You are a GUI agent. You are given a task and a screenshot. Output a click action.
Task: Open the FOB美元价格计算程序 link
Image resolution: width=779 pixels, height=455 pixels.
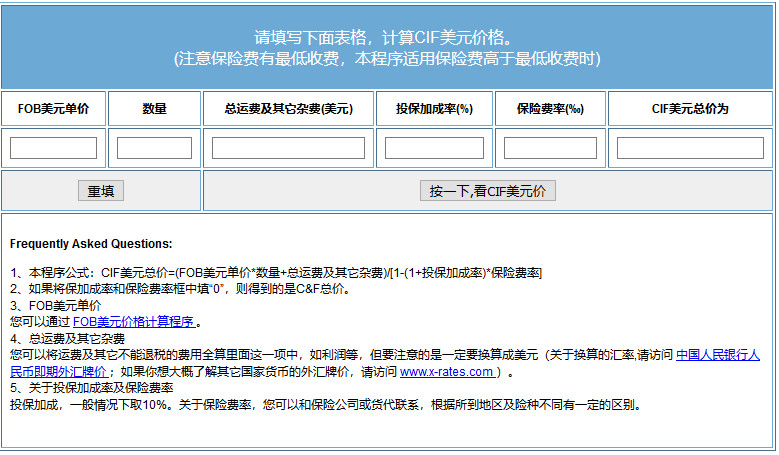[134, 322]
